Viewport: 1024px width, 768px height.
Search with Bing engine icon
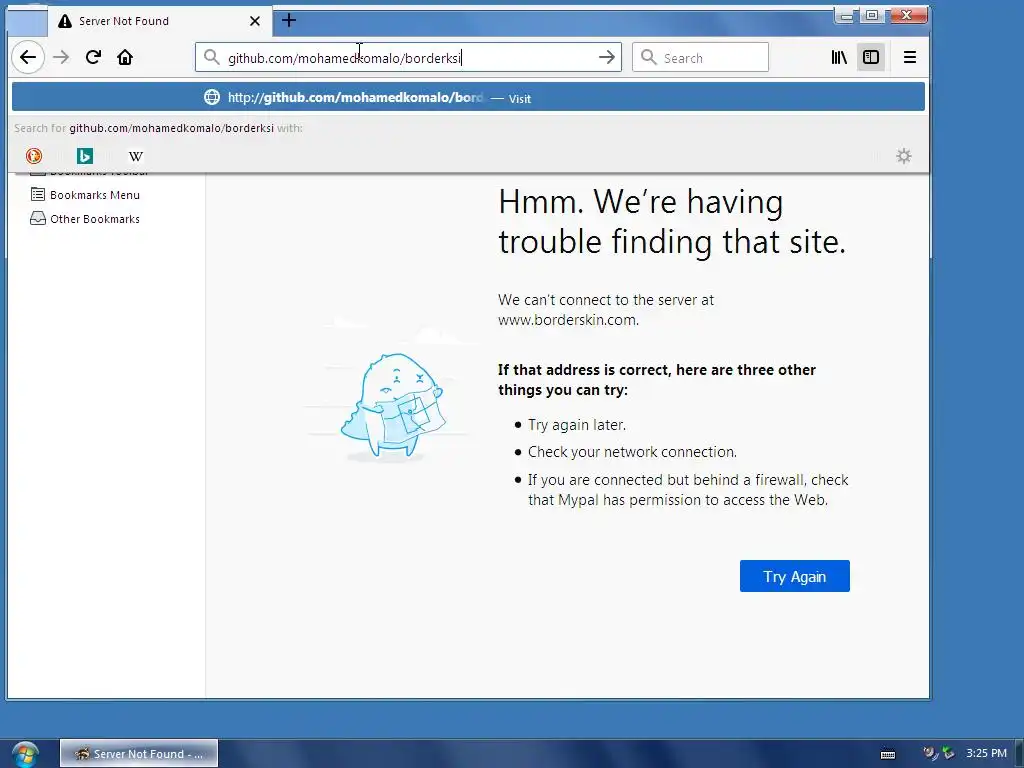(x=85, y=156)
